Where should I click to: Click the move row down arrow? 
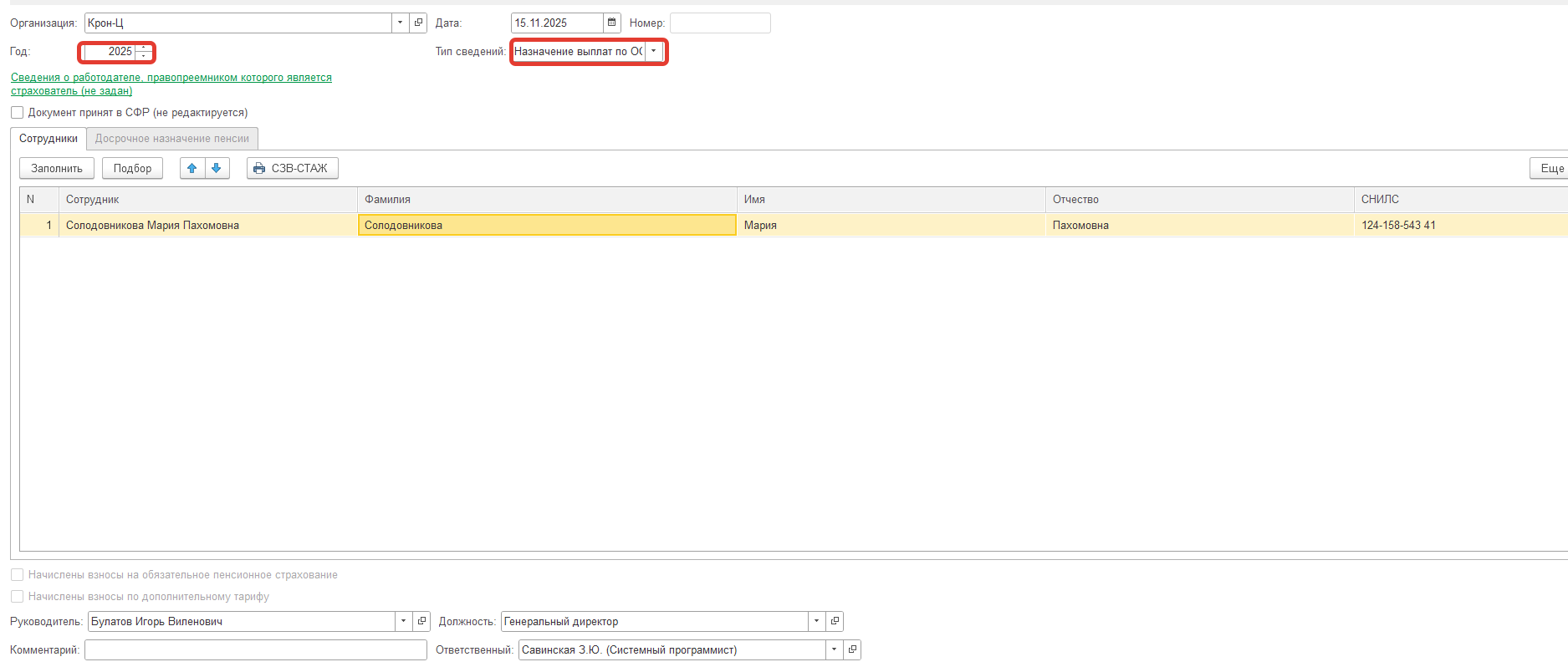coord(217,168)
